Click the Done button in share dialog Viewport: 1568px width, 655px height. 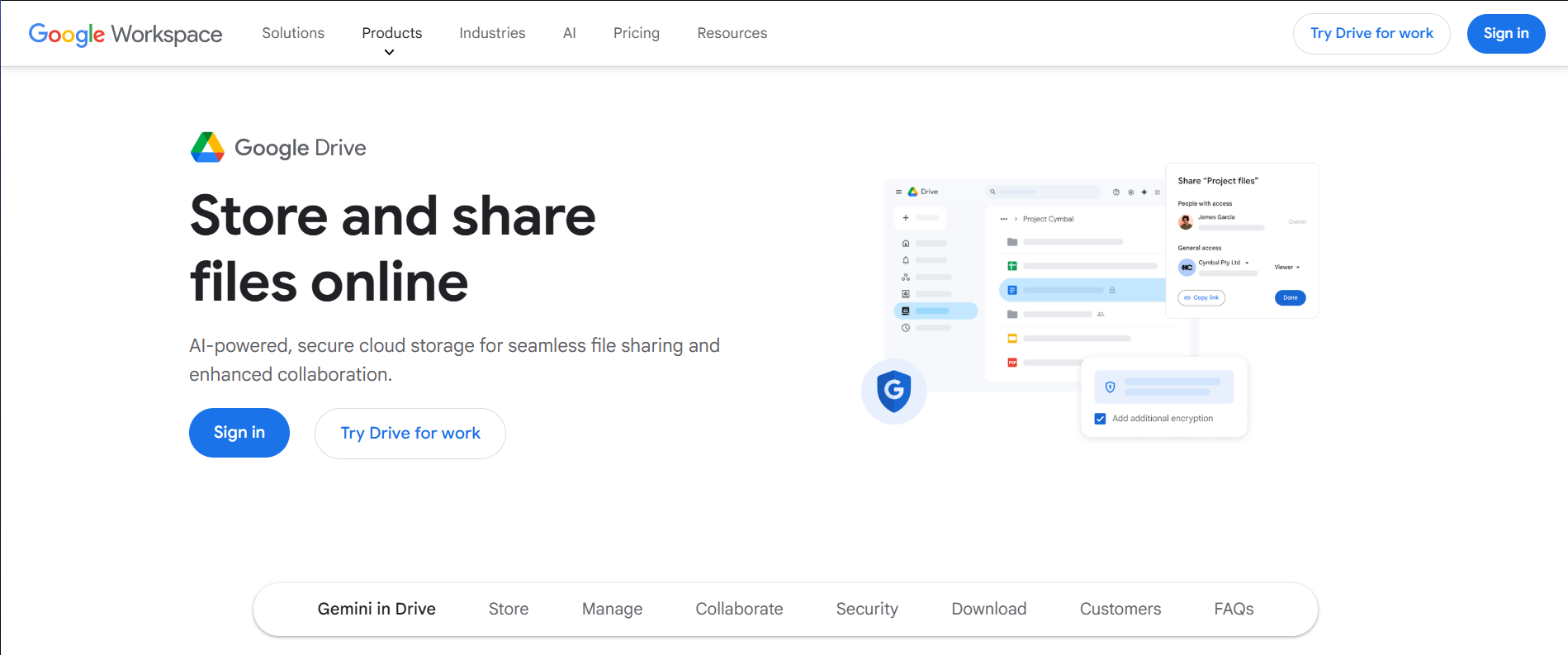(1291, 298)
